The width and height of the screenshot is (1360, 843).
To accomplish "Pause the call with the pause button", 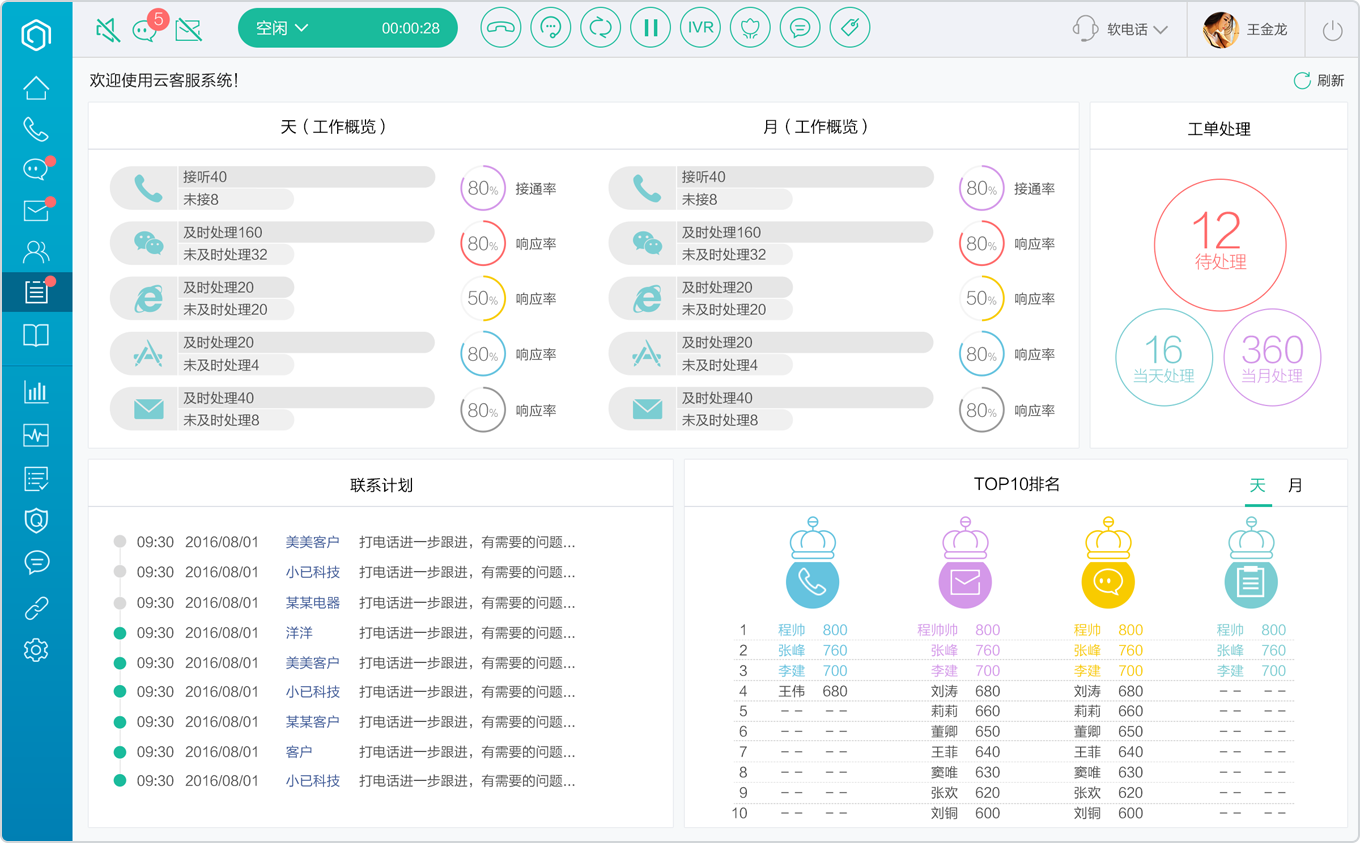I will tap(650, 28).
